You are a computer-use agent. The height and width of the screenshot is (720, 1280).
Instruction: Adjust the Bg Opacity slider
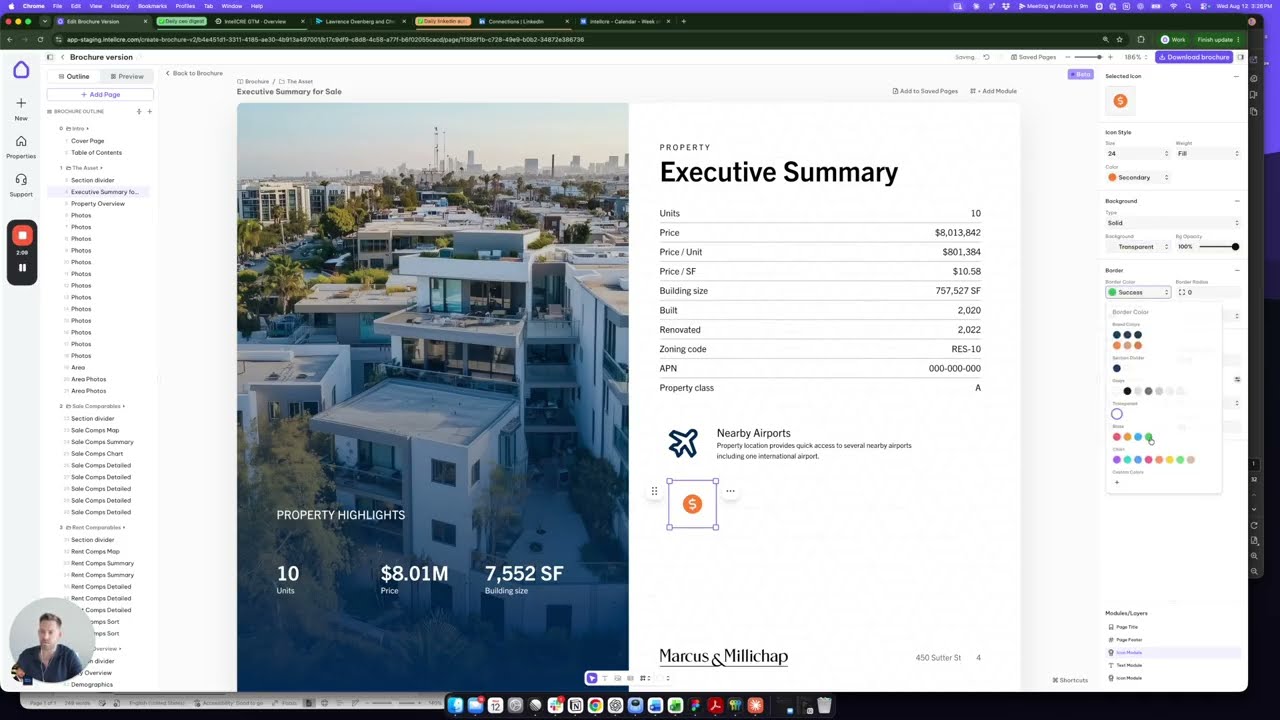pos(1219,247)
